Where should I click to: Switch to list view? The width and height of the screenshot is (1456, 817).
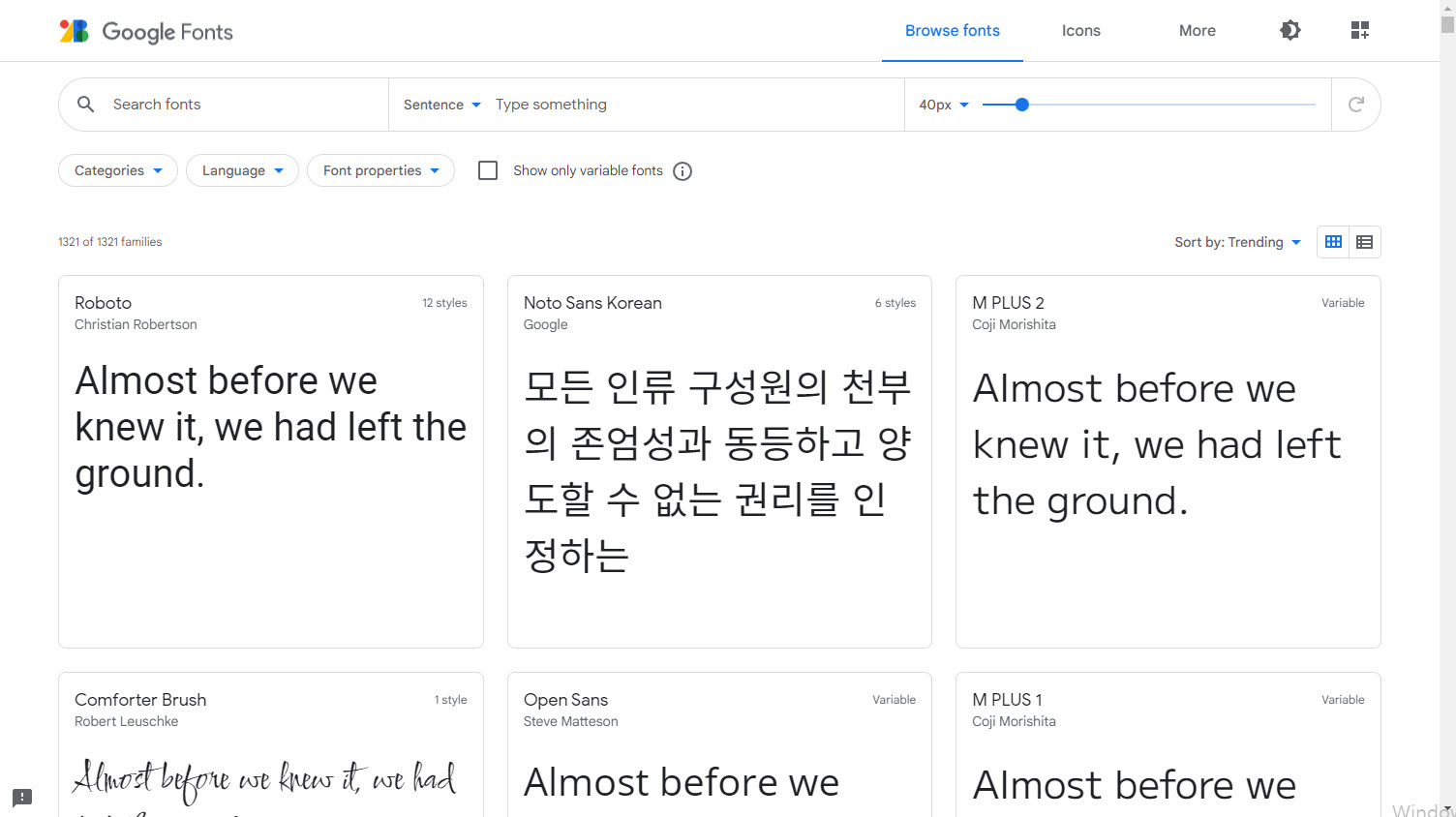(x=1365, y=242)
